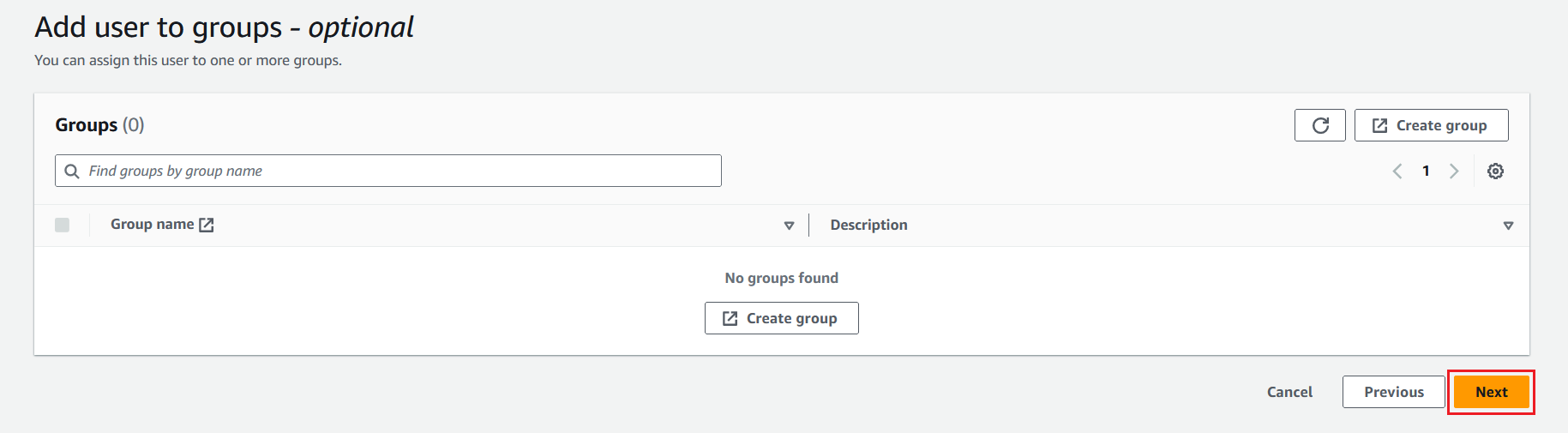Open table preferences gear icon
This screenshot has height=433, width=1568.
click(x=1495, y=171)
